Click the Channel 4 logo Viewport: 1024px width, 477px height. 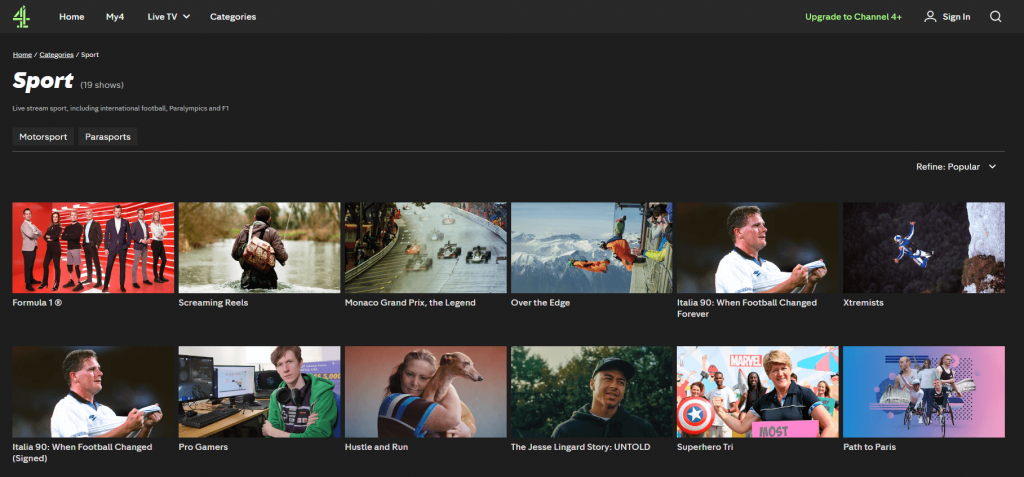21,16
